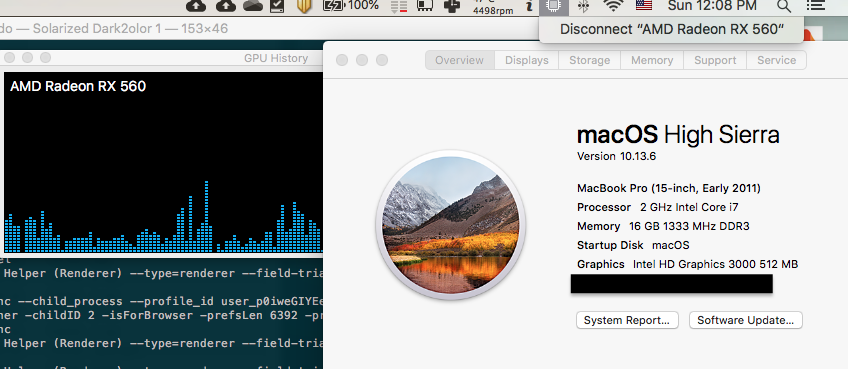This screenshot has height=369, width=848.
Task: Switch to the Displays tab
Action: 527,60
